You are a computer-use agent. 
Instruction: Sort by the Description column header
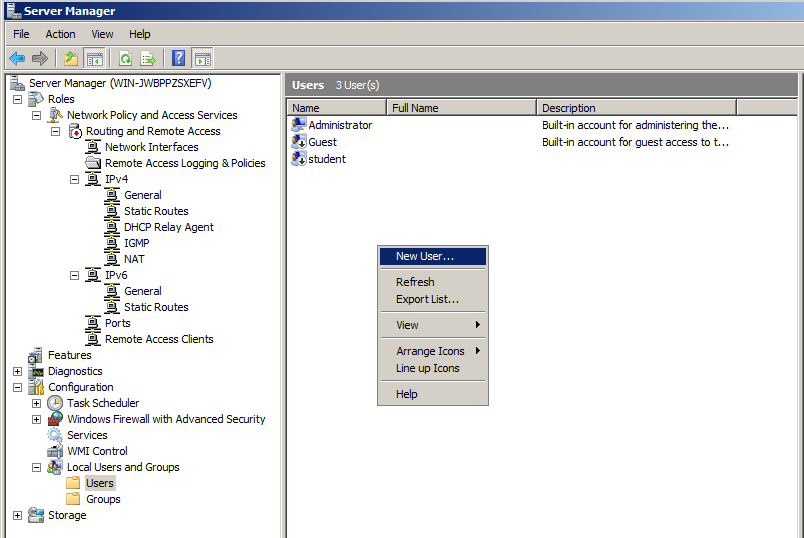(636, 108)
